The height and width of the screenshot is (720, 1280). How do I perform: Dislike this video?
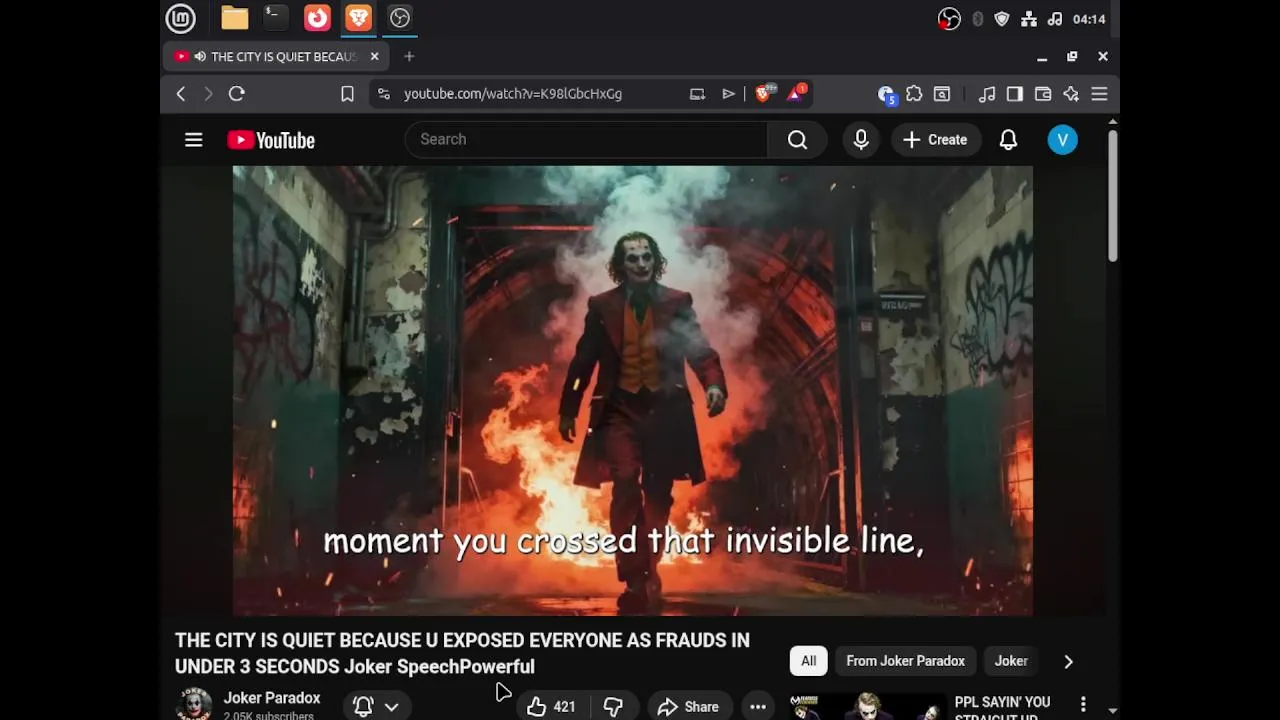(x=613, y=707)
